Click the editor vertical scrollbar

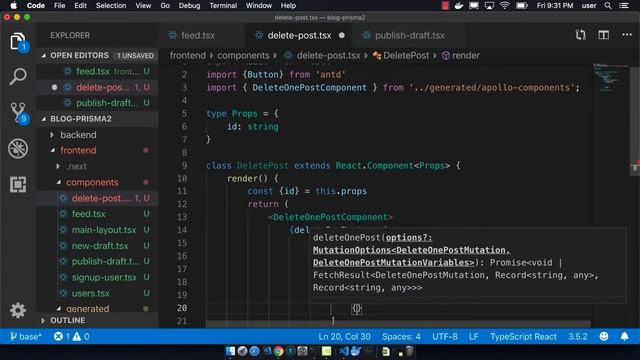(636, 122)
